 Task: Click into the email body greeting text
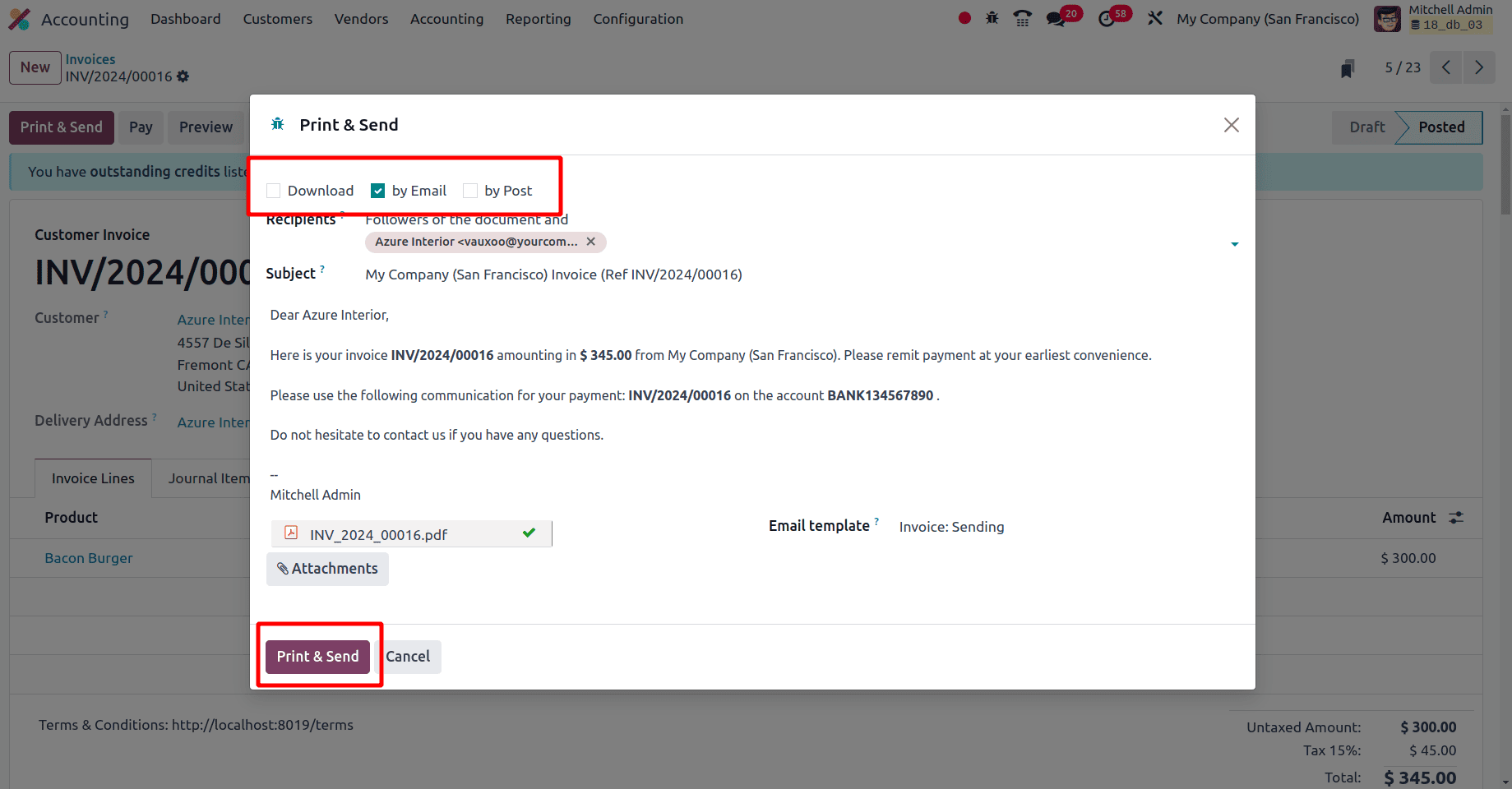coord(330,315)
